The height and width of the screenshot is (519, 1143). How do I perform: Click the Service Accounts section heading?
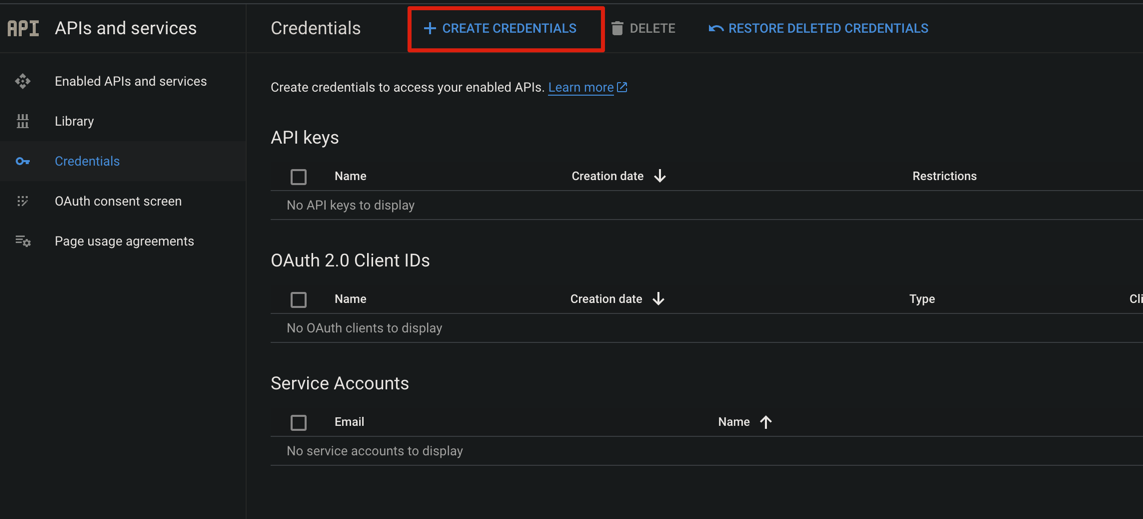click(340, 383)
